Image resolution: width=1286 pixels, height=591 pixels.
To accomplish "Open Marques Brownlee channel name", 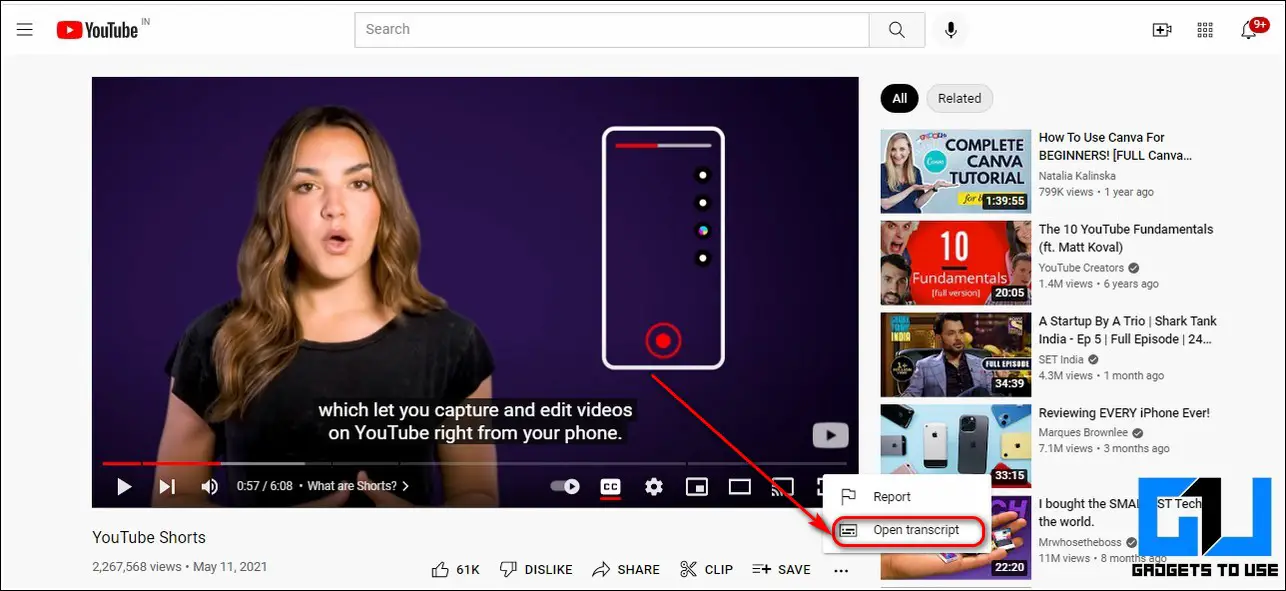I will click(1083, 433).
